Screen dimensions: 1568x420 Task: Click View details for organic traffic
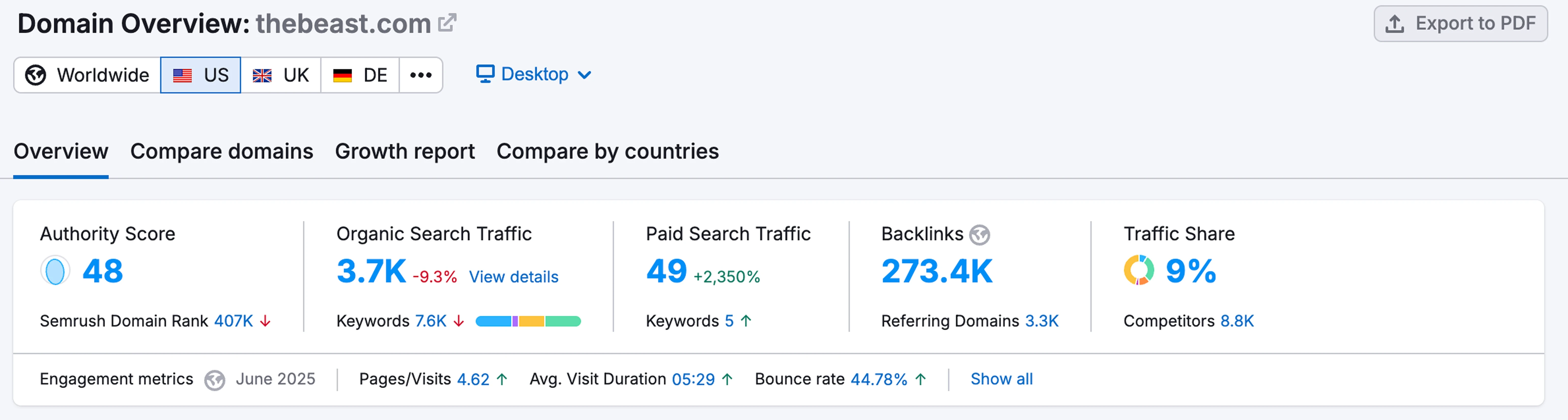click(x=513, y=277)
